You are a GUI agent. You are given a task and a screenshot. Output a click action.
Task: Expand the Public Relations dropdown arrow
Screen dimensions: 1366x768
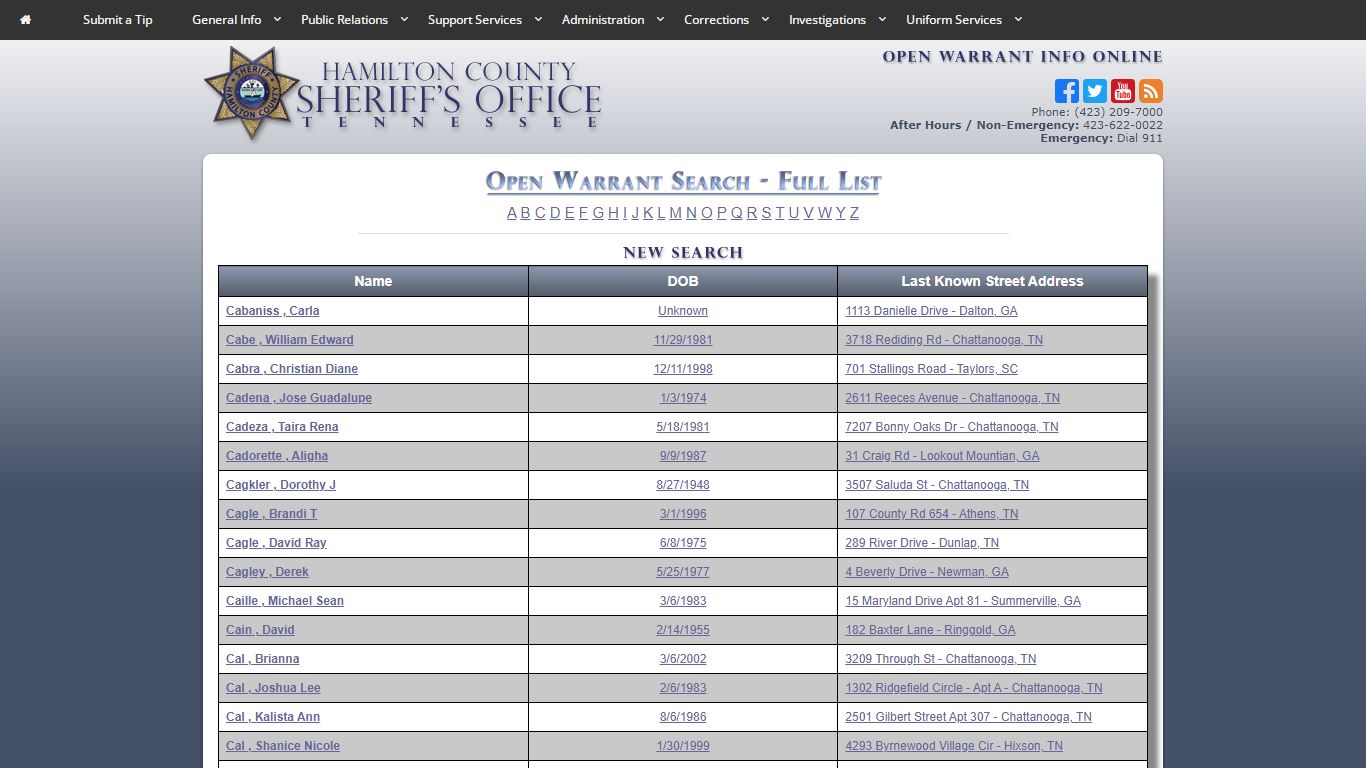tap(404, 19)
